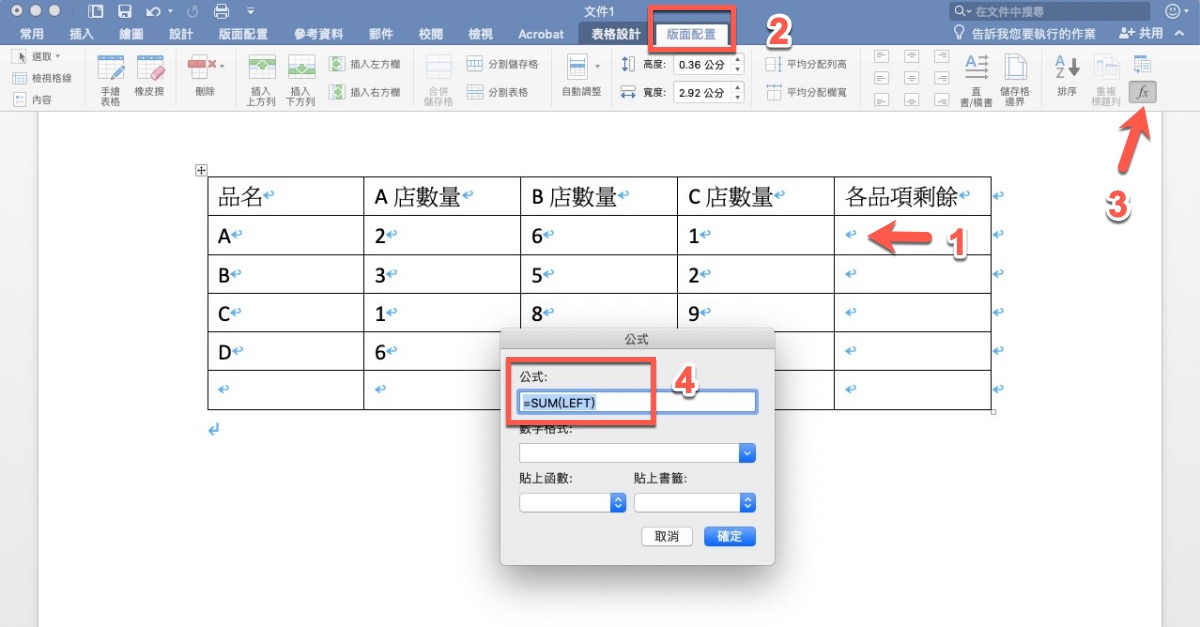The height and width of the screenshot is (627, 1200).
Task: Switch to the Design (設計) tab
Action: click(181, 33)
